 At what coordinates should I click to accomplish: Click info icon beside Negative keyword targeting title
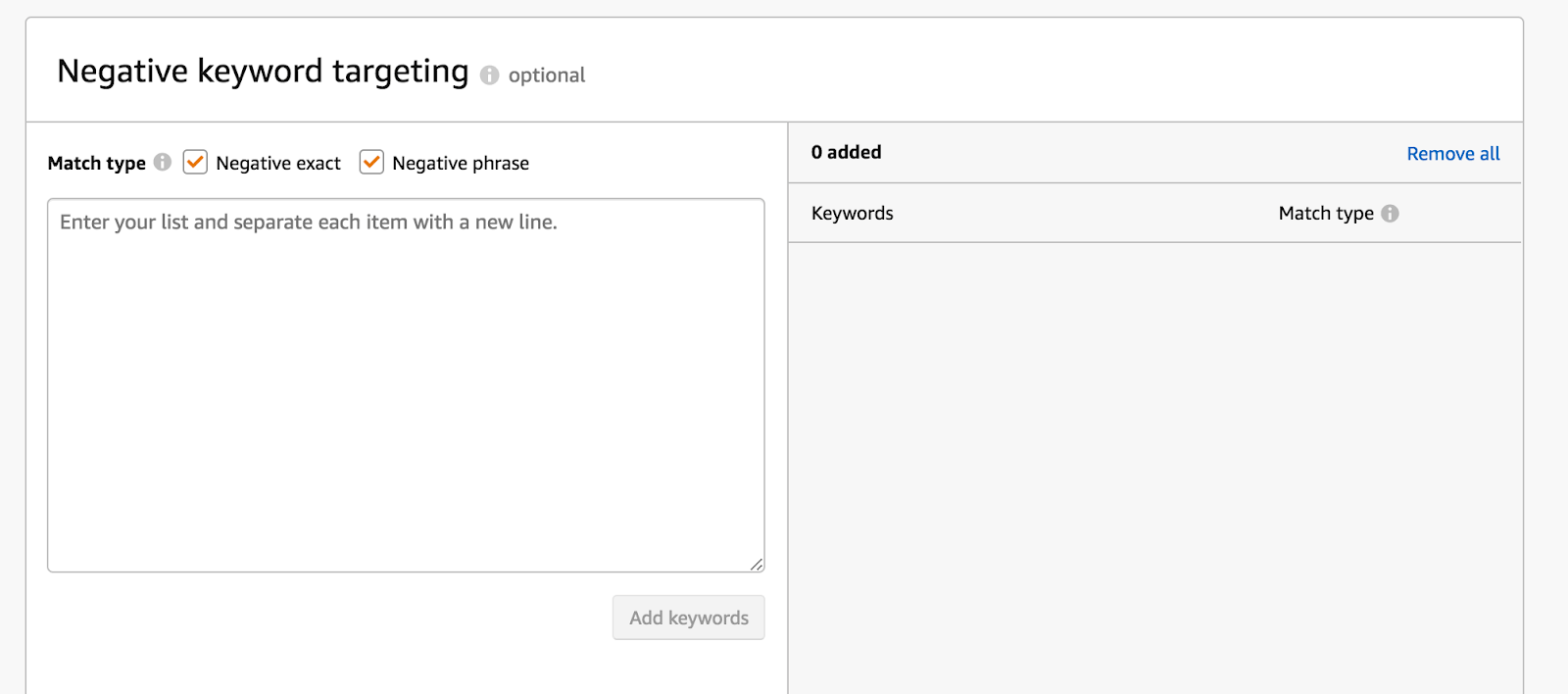490,75
